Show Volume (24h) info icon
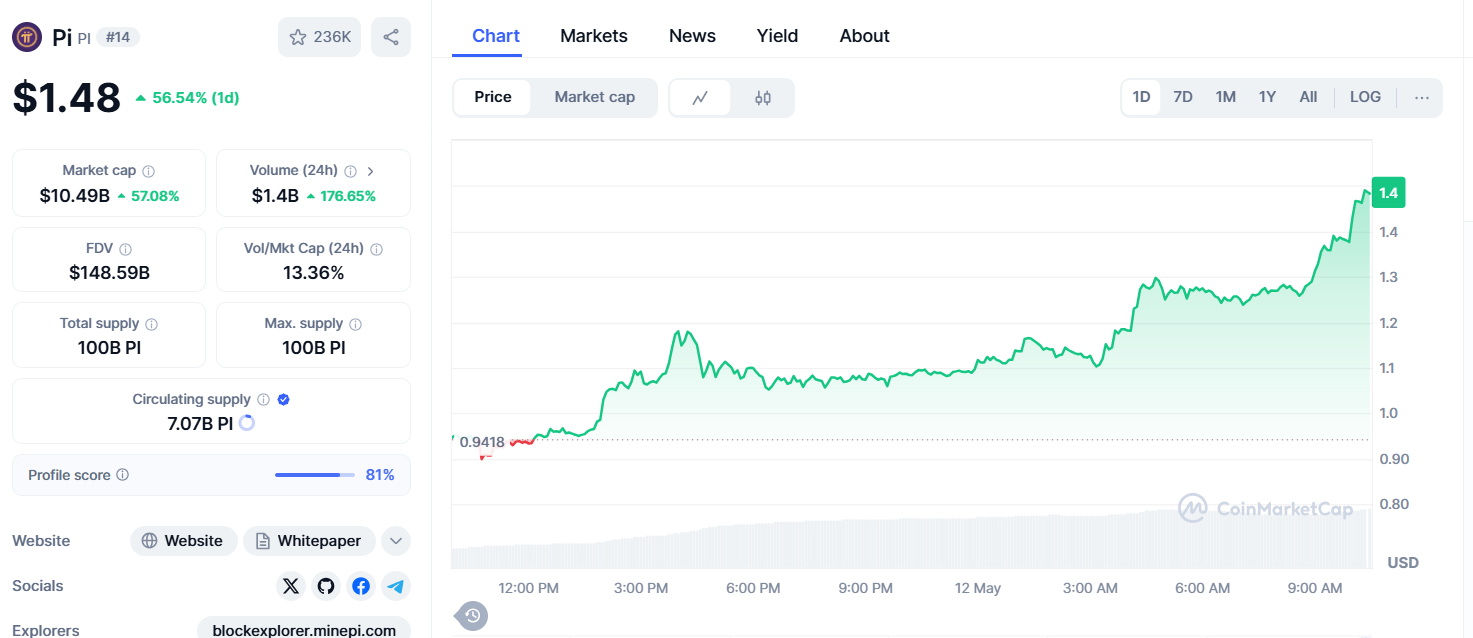Image resolution: width=1473 pixels, height=638 pixels. pos(350,171)
